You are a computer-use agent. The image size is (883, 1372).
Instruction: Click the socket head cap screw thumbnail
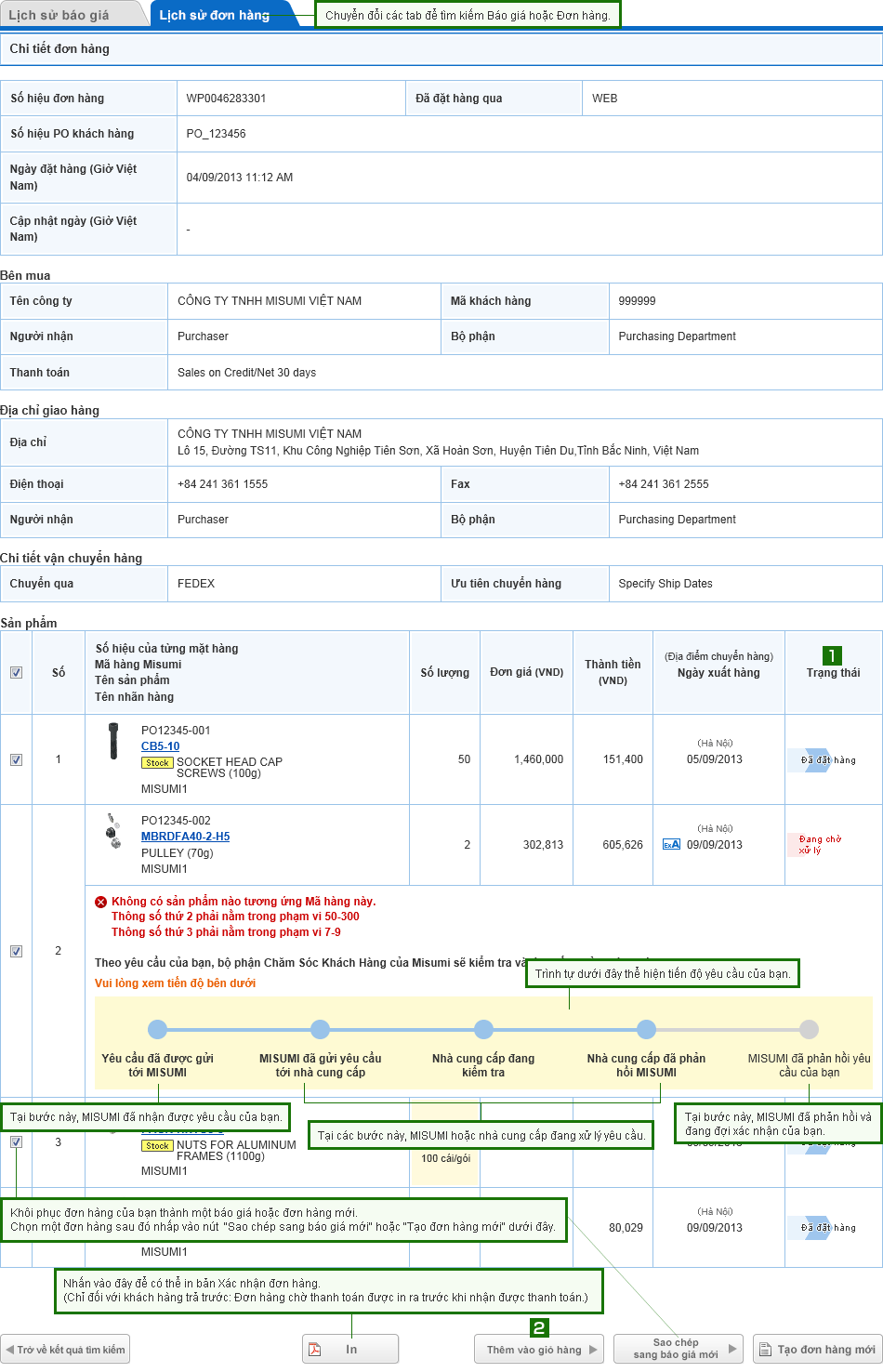coord(112,741)
